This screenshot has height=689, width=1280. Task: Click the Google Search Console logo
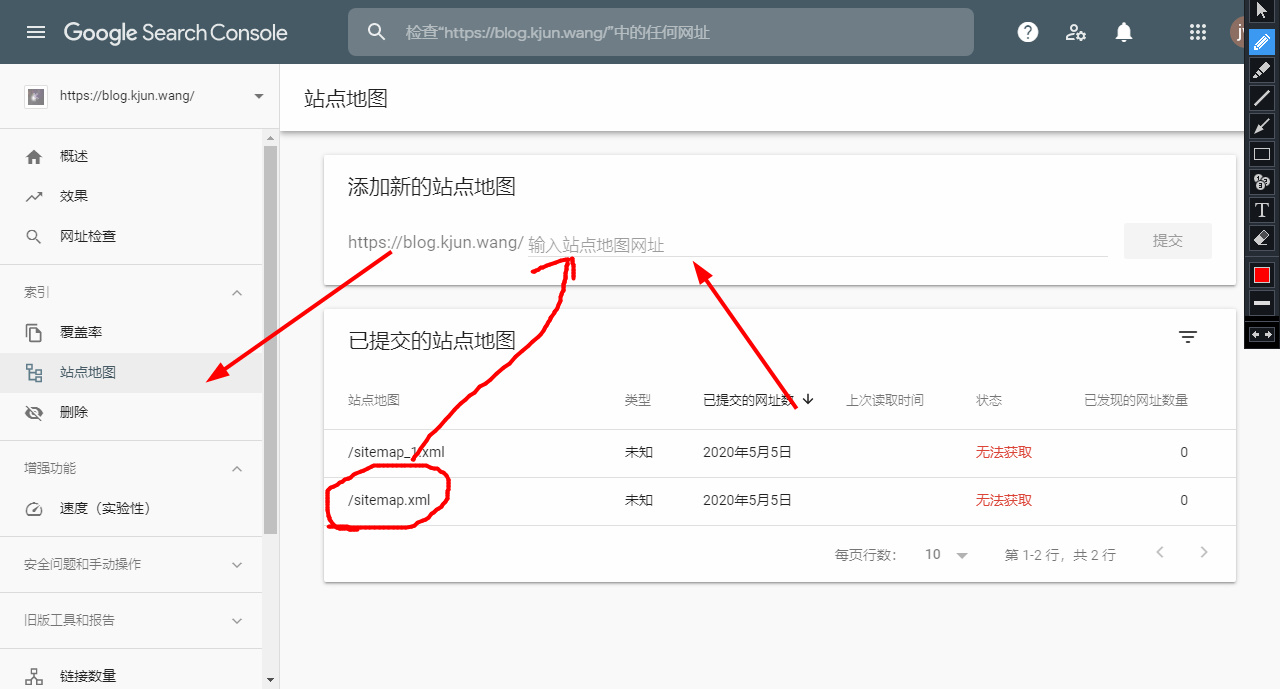tap(176, 32)
